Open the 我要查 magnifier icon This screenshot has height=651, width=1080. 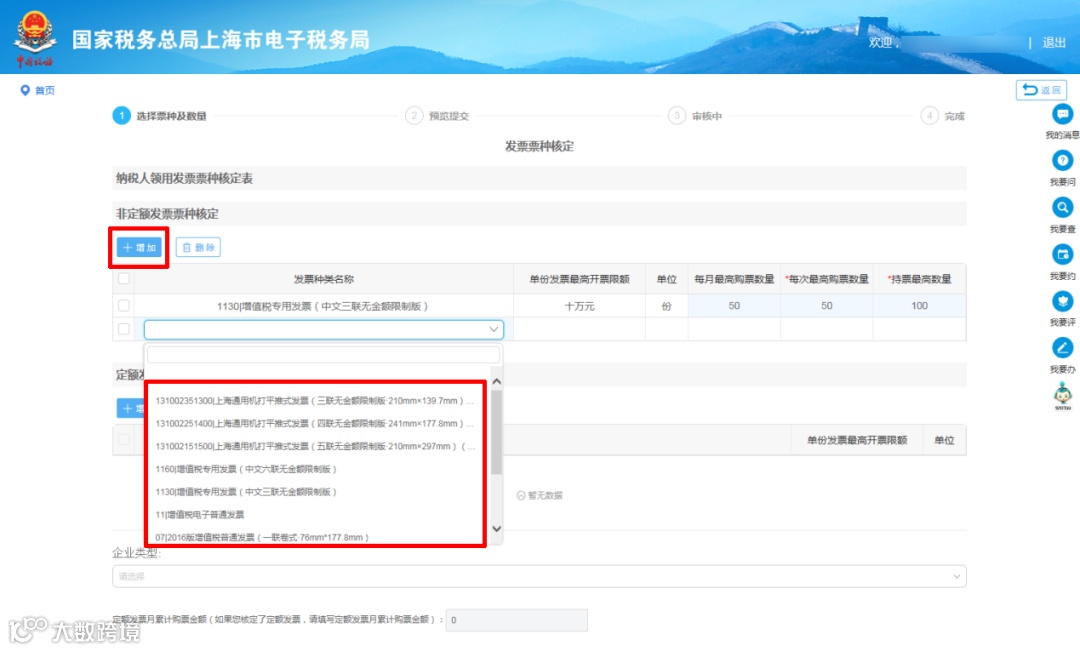coord(1062,207)
